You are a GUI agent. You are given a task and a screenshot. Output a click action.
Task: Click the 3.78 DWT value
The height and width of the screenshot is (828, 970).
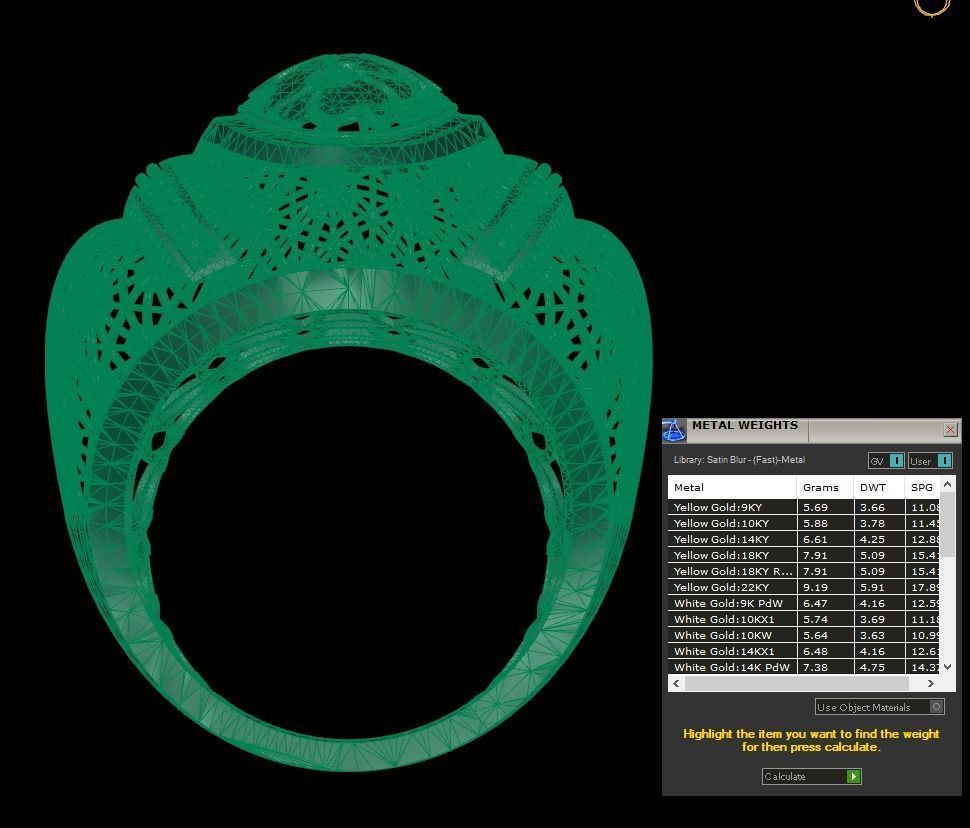tap(872, 523)
